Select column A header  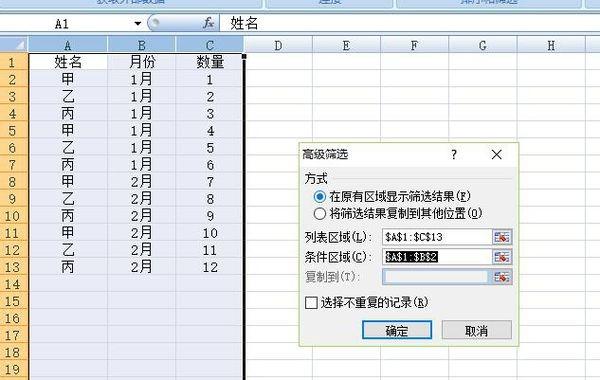(68, 45)
